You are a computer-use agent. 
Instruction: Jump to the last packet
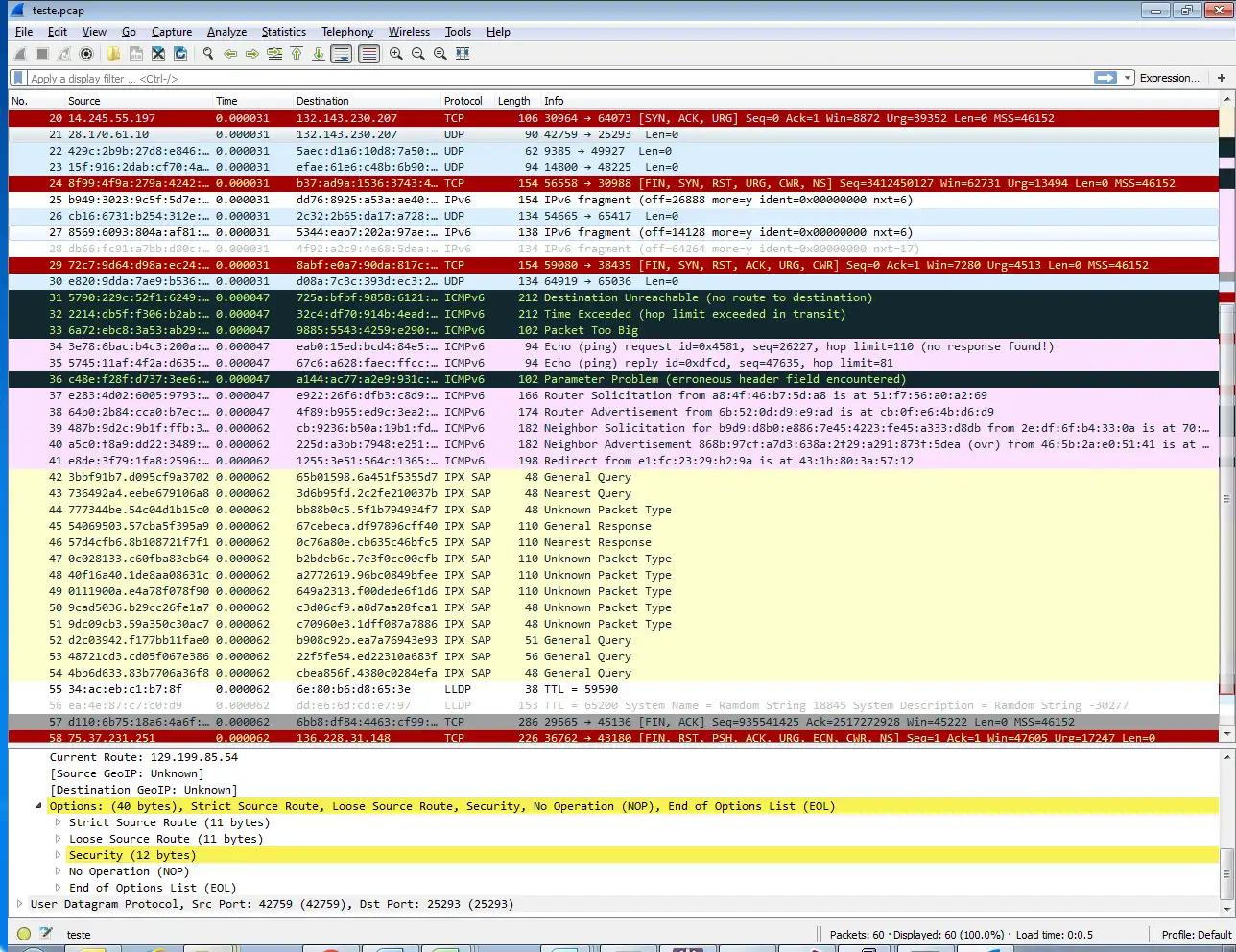pyautogui.click(x=319, y=54)
